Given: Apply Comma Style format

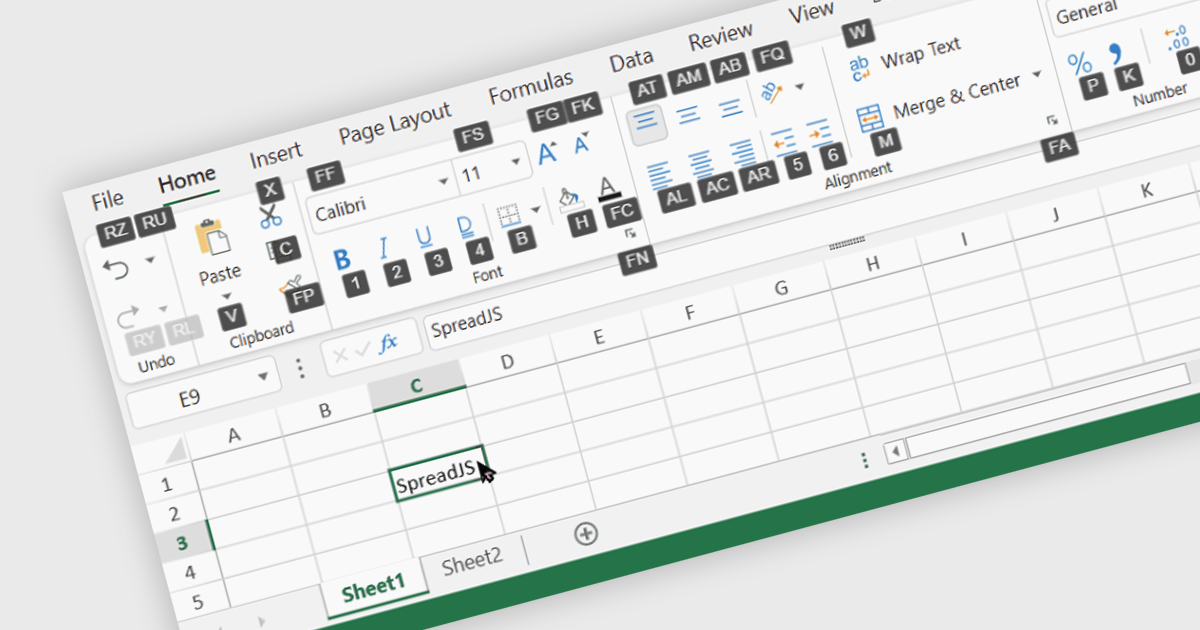Looking at the screenshot, I should [x=1116, y=53].
